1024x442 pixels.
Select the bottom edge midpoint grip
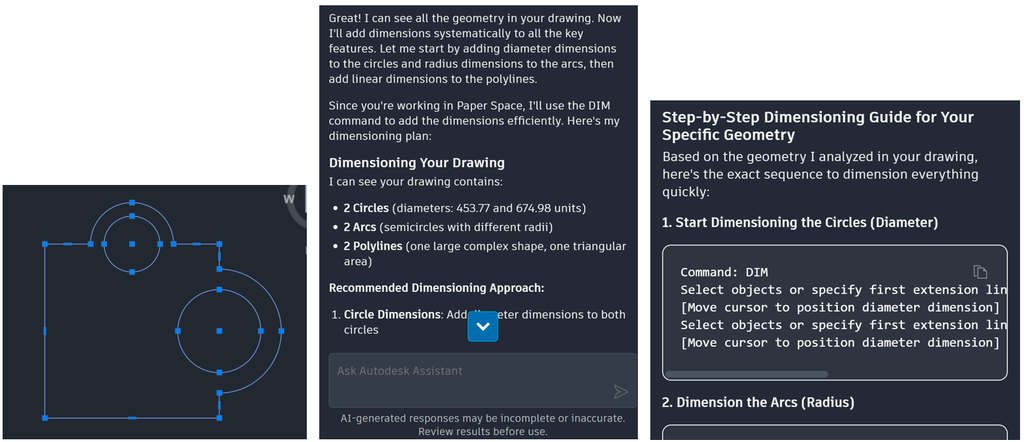click(132, 417)
